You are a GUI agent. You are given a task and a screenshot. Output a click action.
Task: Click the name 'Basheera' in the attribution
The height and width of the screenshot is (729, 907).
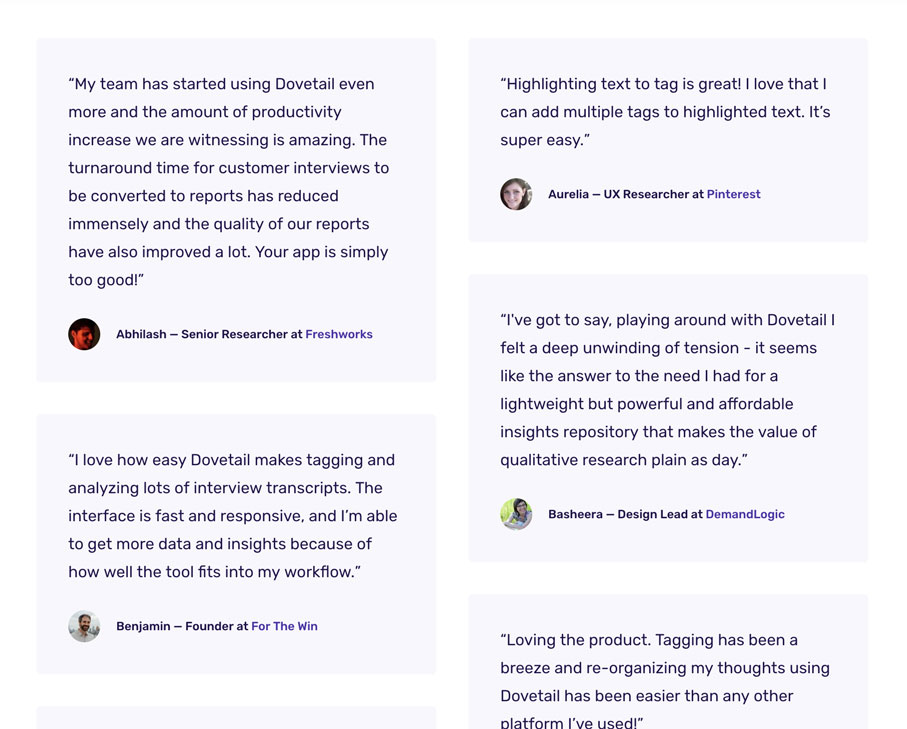(575, 514)
